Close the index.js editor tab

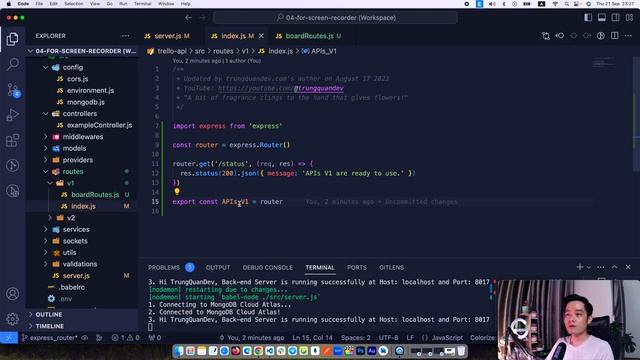(261, 36)
